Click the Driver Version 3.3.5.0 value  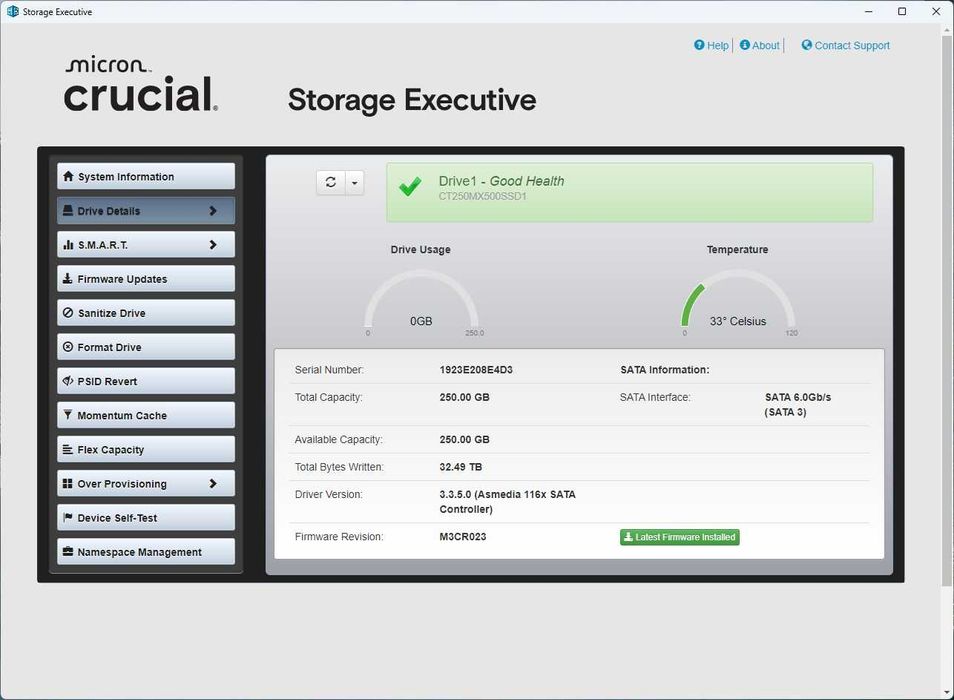coord(507,502)
